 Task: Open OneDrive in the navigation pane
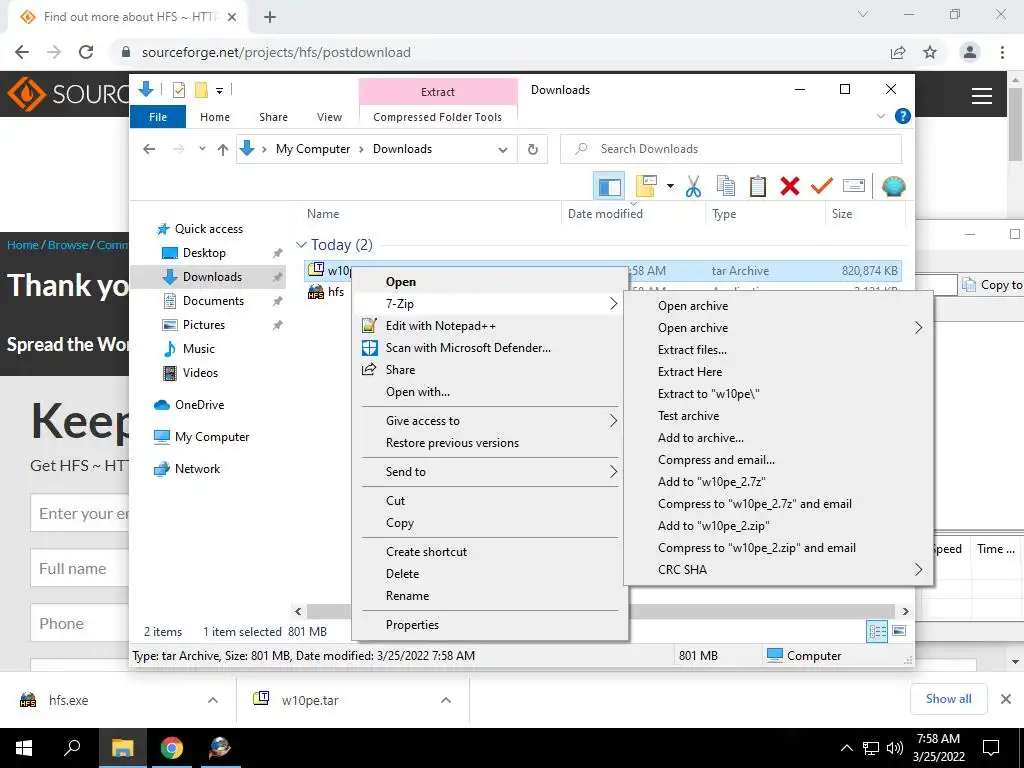point(199,404)
